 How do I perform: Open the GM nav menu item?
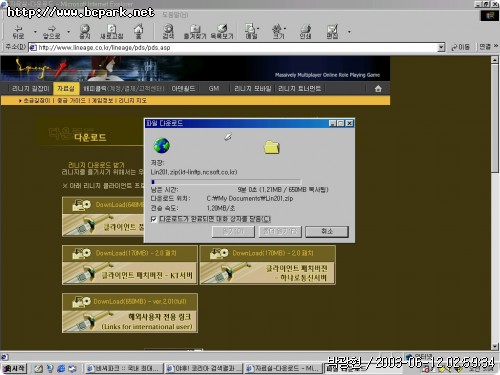[214, 89]
